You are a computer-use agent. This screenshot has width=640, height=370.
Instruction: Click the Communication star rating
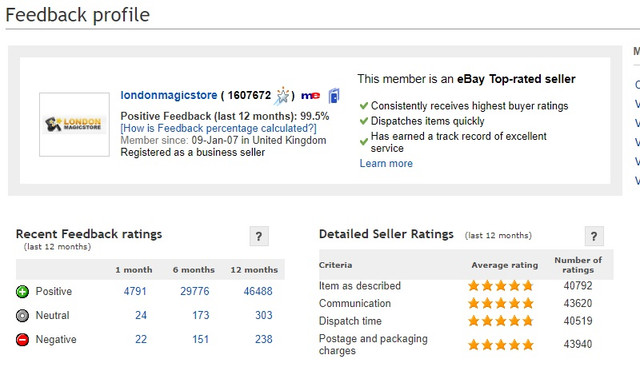[501, 303]
